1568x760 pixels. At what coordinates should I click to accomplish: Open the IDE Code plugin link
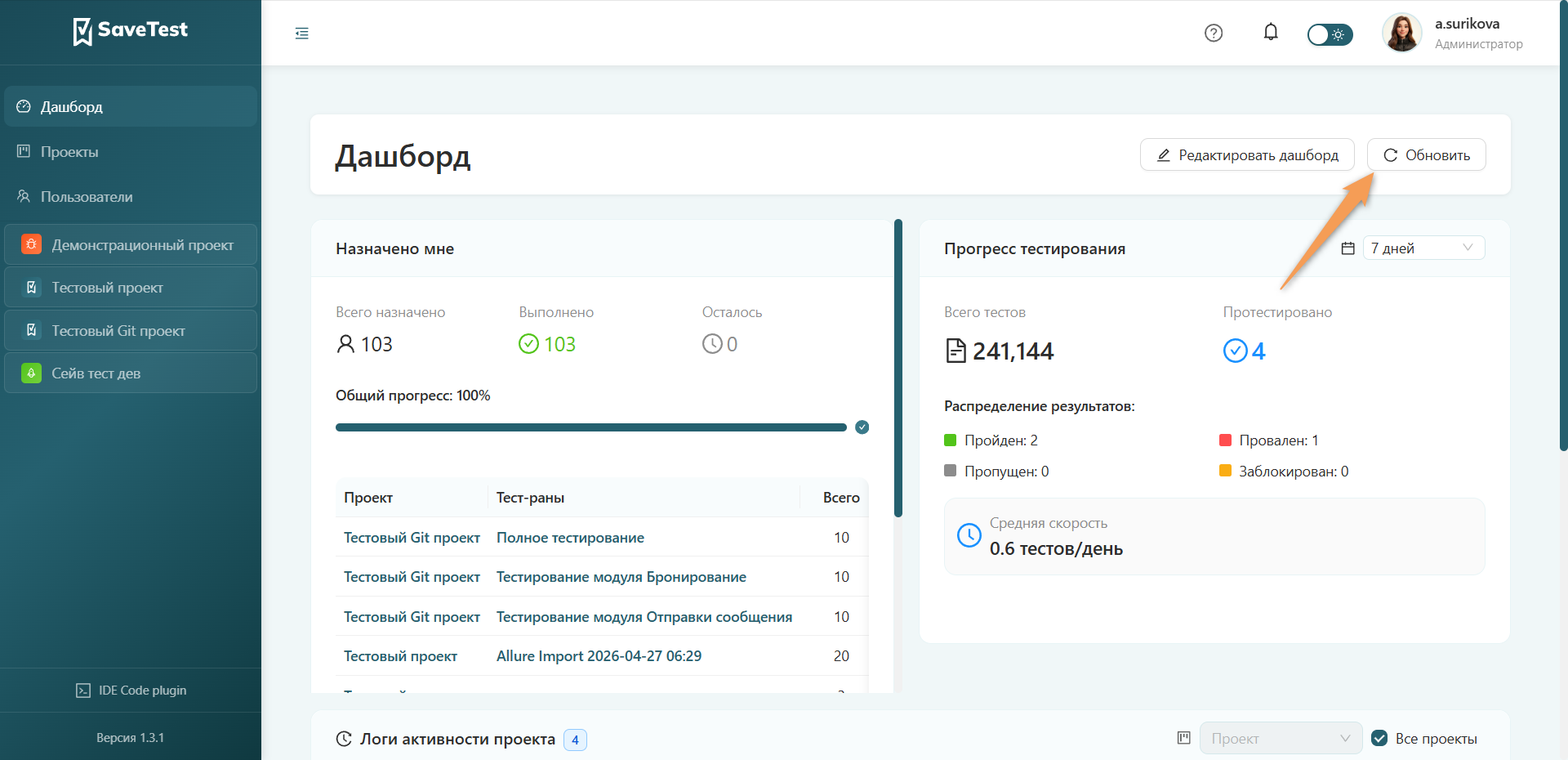coord(131,691)
